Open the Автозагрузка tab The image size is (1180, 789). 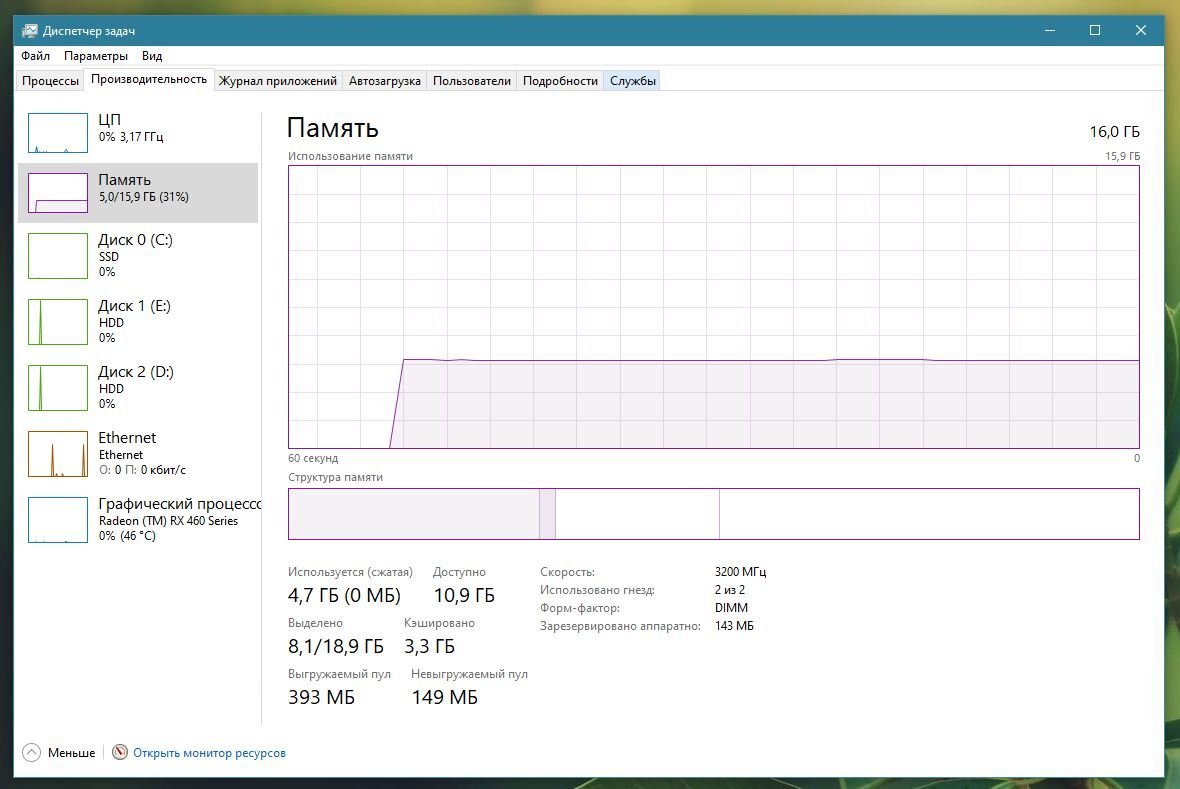385,81
